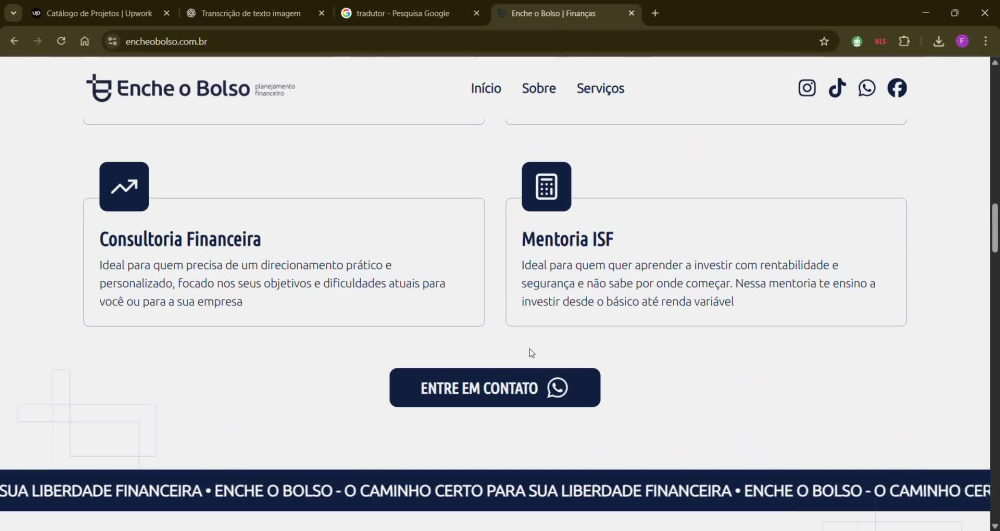Open the Extensions puzzle menu
The height and width of the screenshot is (531, 1000).
click(904, 41)
